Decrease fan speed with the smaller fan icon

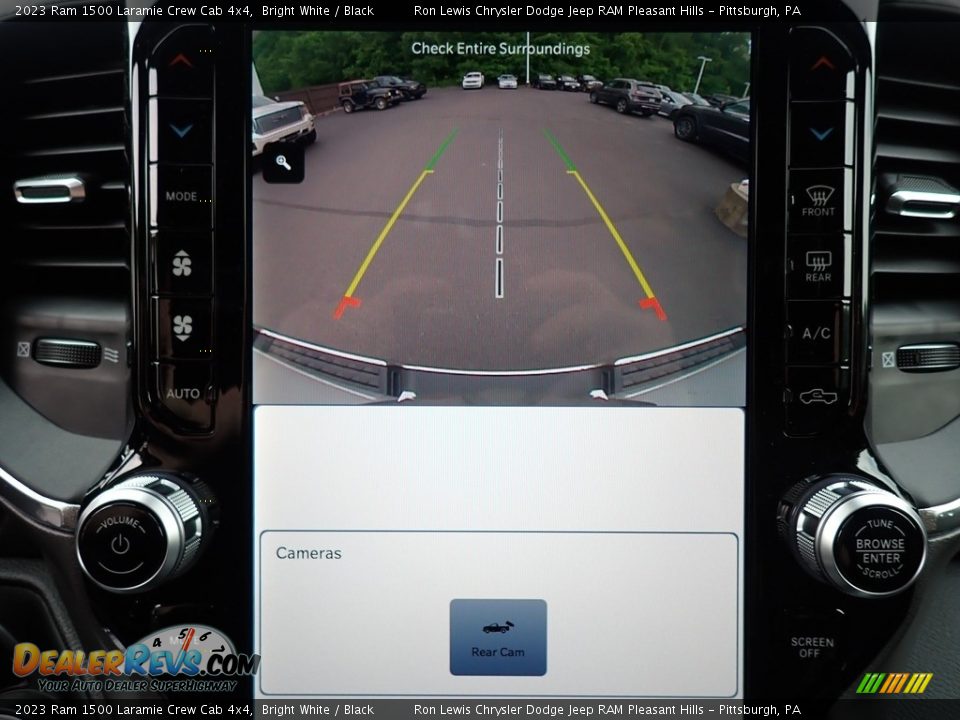(x=182, y=327)
